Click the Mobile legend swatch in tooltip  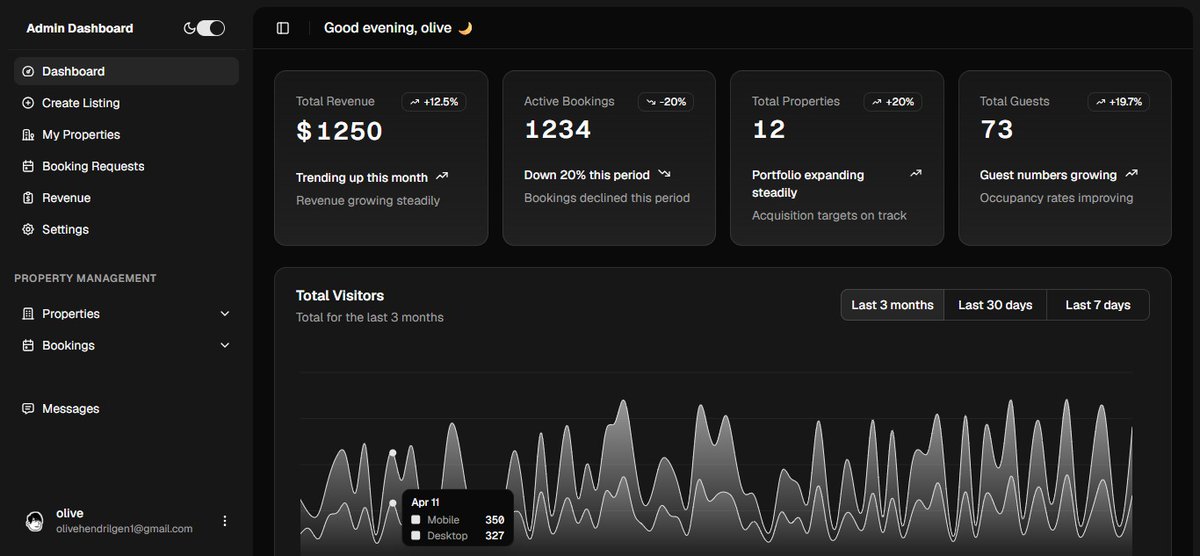[416, 520]
